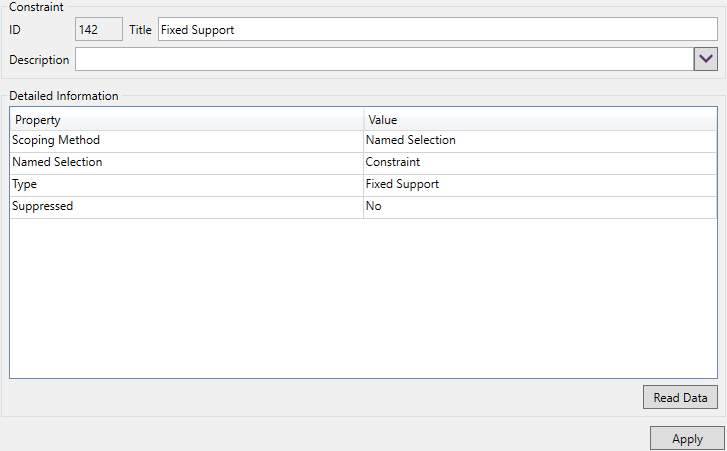Click the Value column header
Image resolution: width=727 pixels, height=451 pixels.
pyautogui.click(x=540, y=120)
